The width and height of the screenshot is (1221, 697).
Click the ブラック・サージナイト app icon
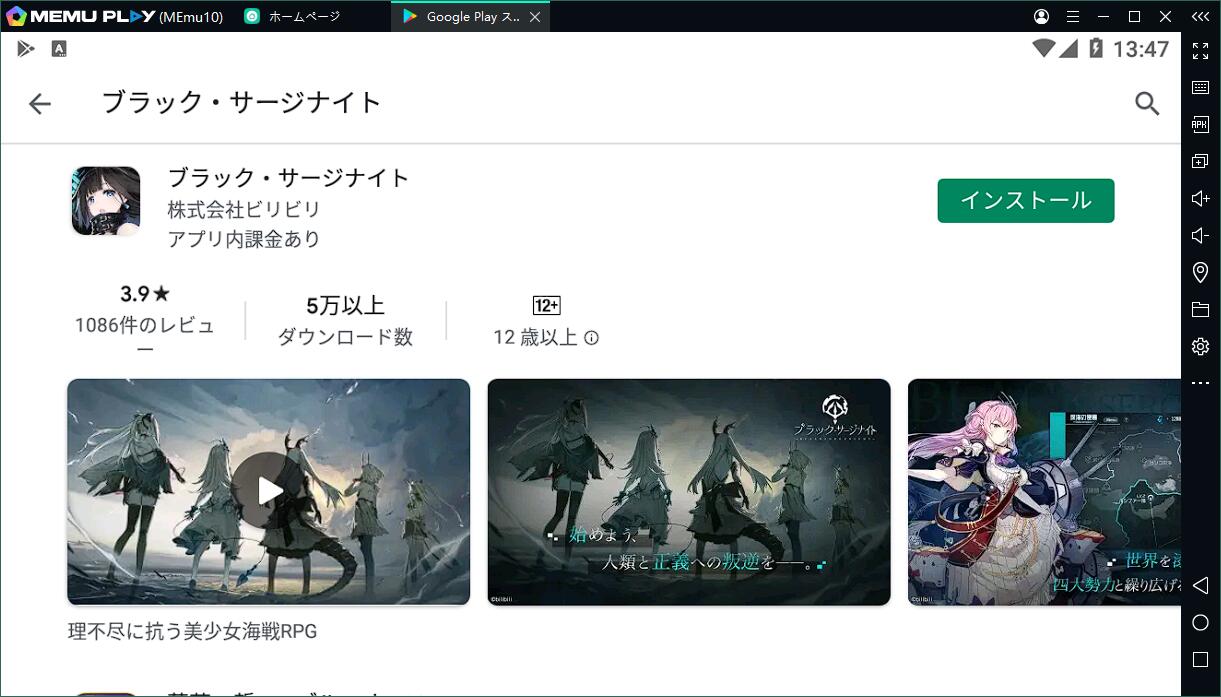click(x=106, y=201)
